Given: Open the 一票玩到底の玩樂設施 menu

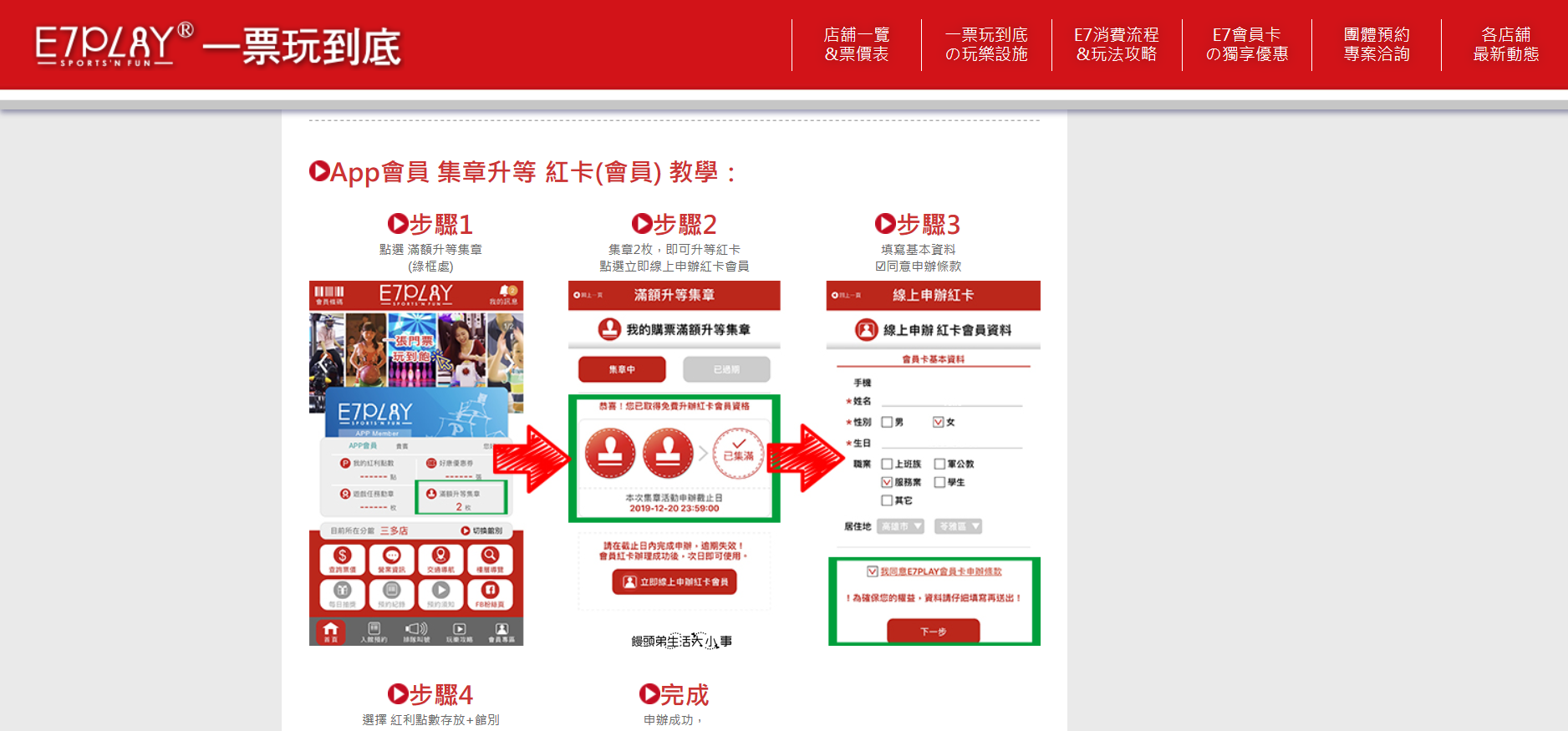Looking at the screenshot, I should 986,44.
